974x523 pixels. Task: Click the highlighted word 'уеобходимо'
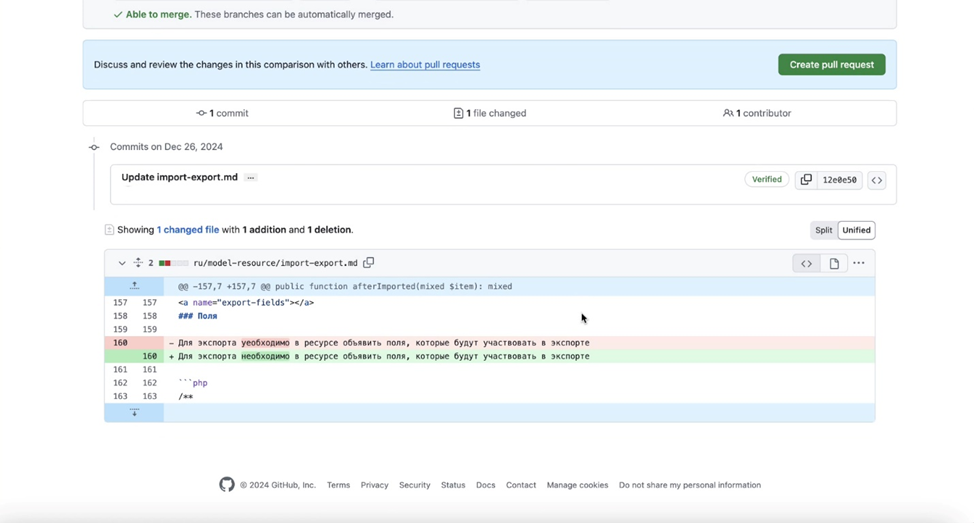(x=265, y=343)
